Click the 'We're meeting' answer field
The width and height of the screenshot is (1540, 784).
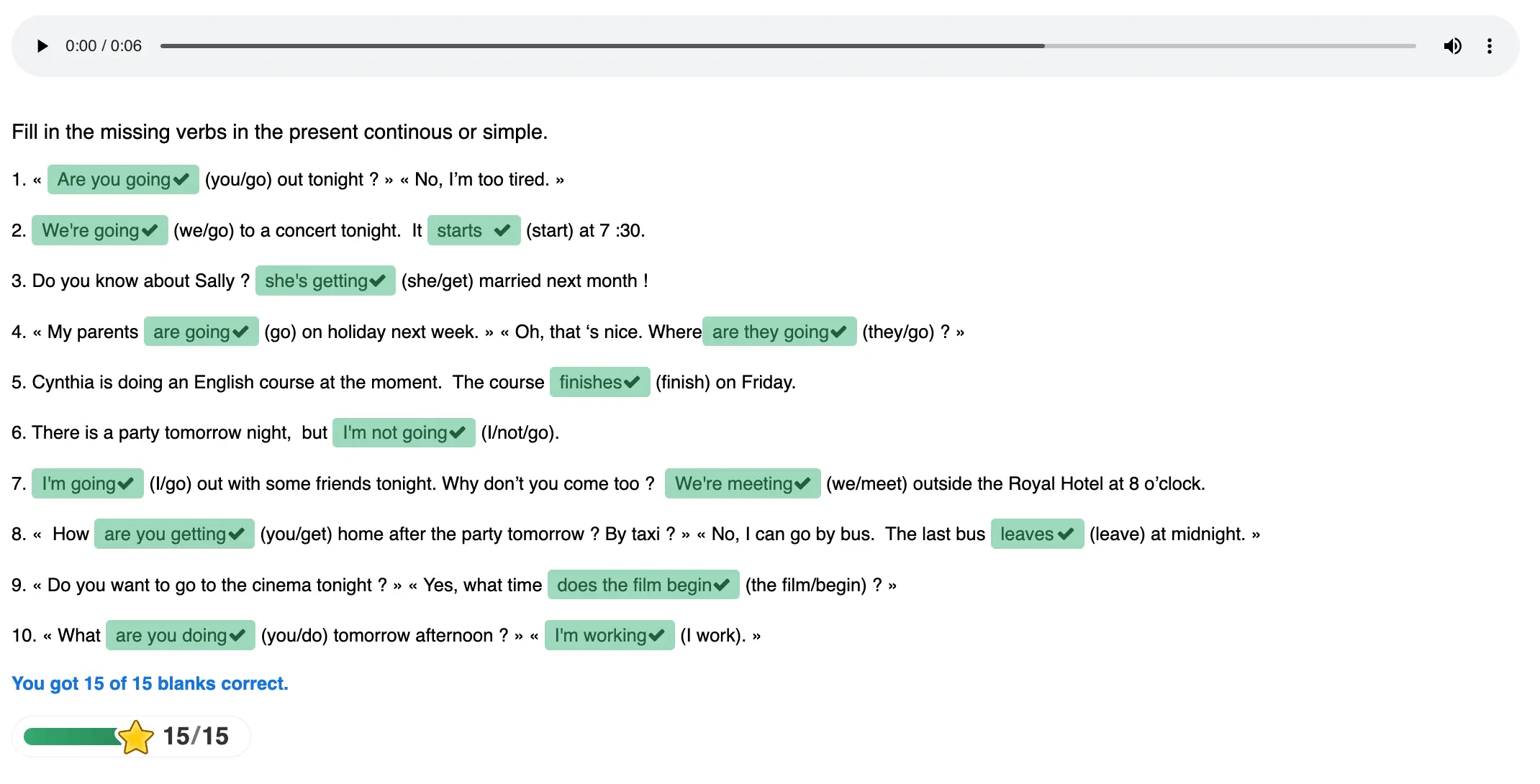(x=733, y=483)
